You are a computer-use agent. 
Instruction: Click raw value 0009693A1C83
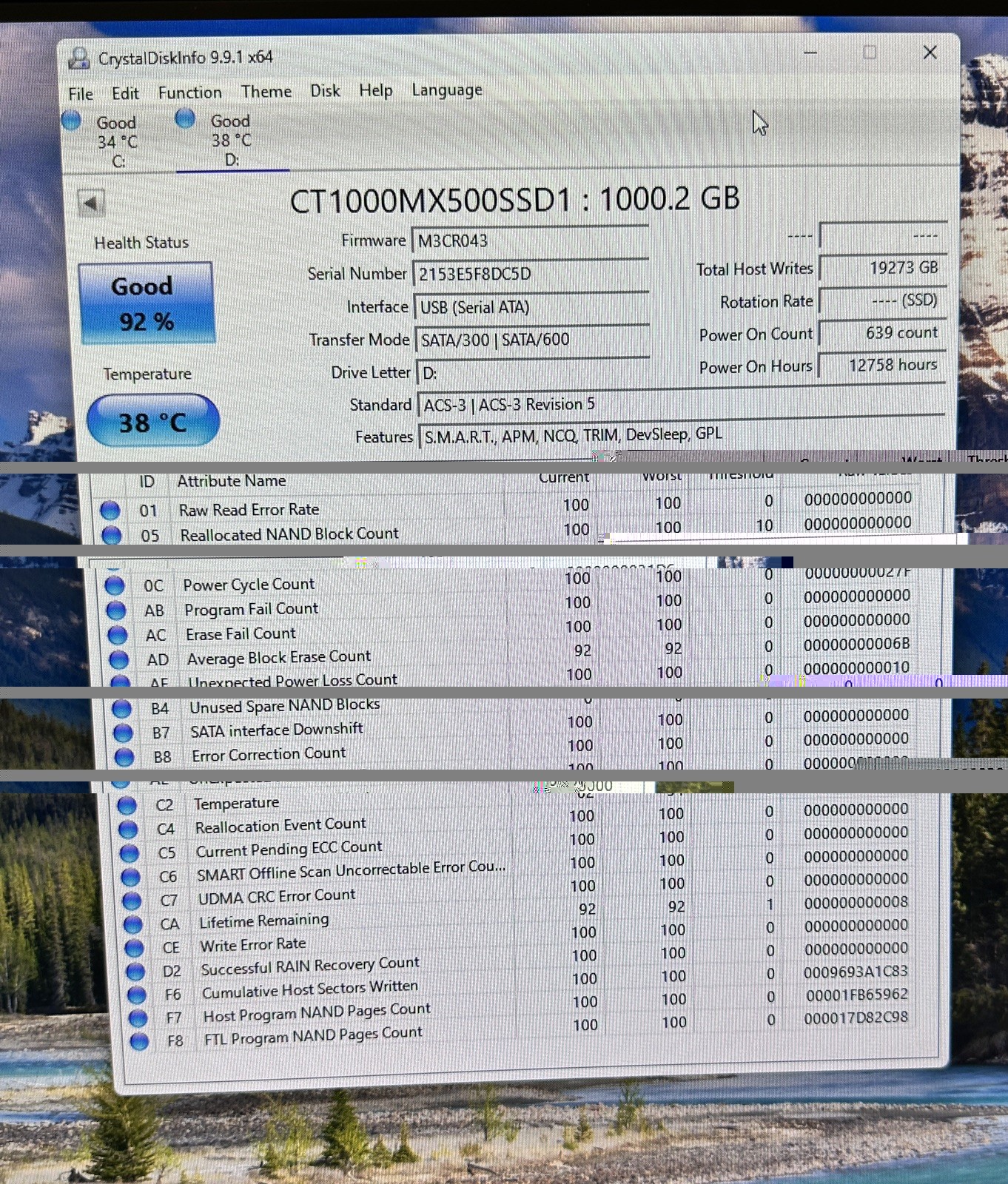856,972
